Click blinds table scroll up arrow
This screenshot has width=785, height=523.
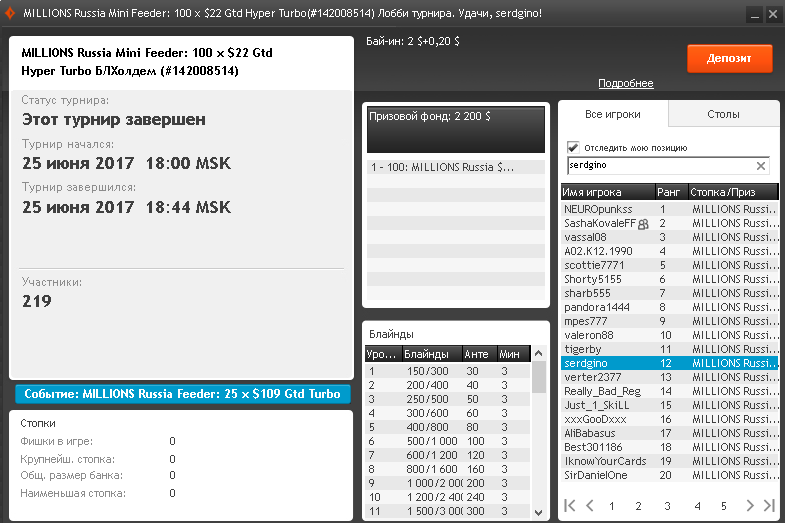[x=539, y=353]
